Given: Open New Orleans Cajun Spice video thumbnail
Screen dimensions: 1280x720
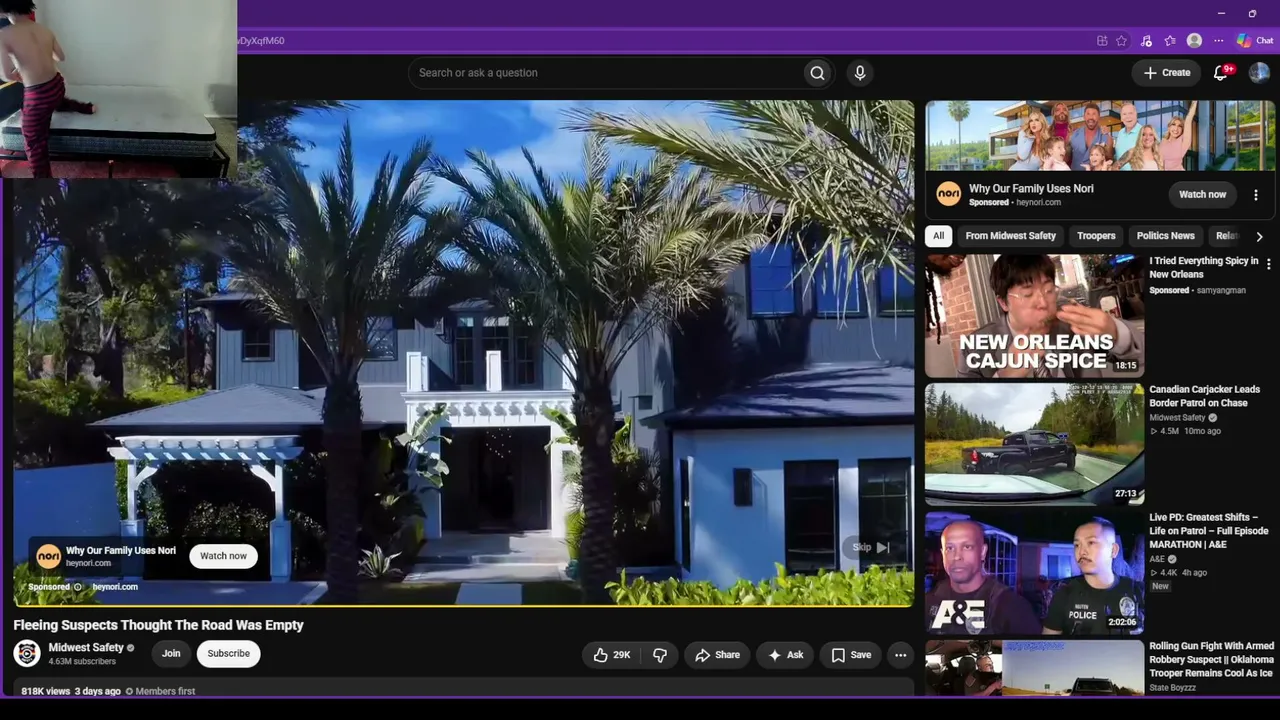Looking at the screenshot, I should [x=1034, y=316].
